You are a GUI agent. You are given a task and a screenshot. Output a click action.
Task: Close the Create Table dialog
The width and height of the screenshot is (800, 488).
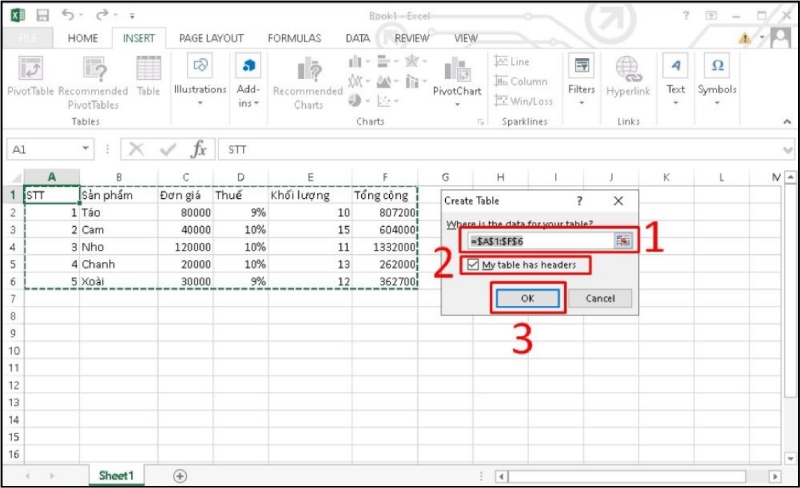(x=618, y=201)
